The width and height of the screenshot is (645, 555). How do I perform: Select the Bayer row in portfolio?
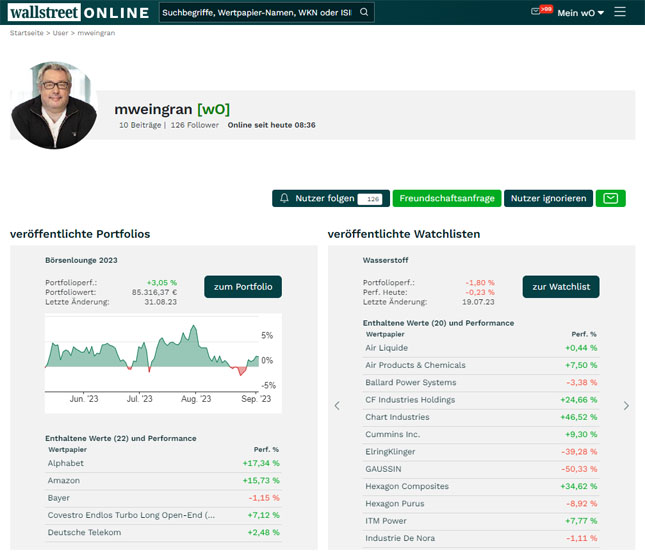pyautogui.click(x=163, y=498)
